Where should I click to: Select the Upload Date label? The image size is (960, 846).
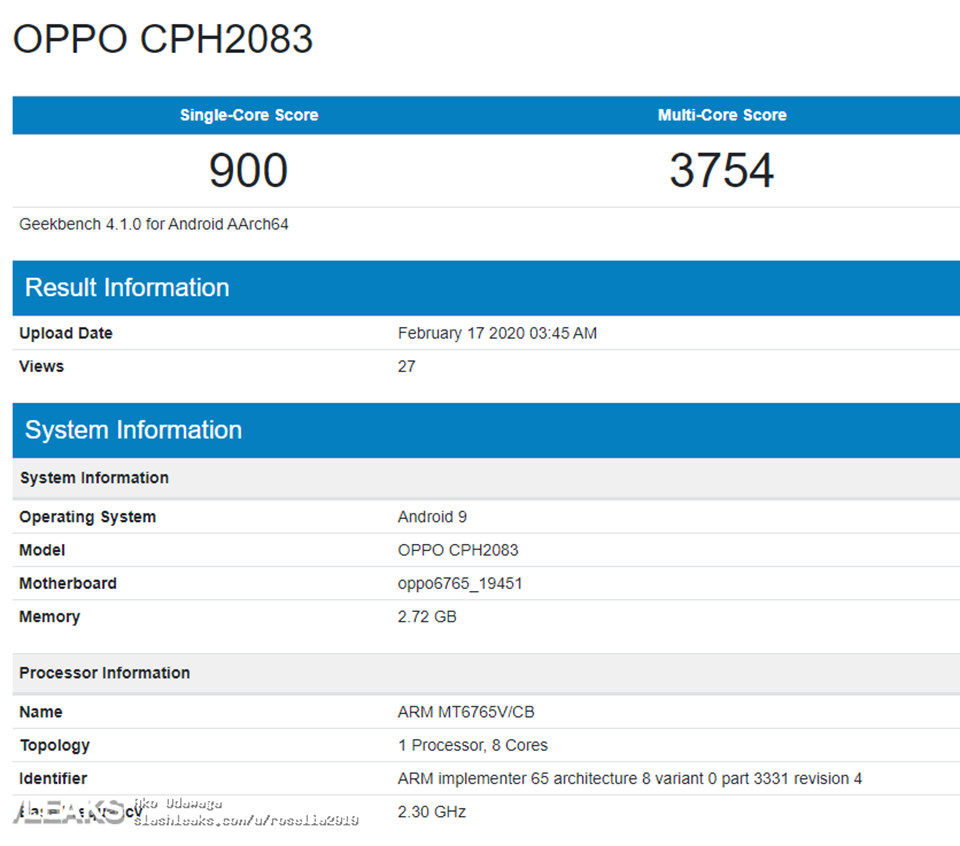66,333
